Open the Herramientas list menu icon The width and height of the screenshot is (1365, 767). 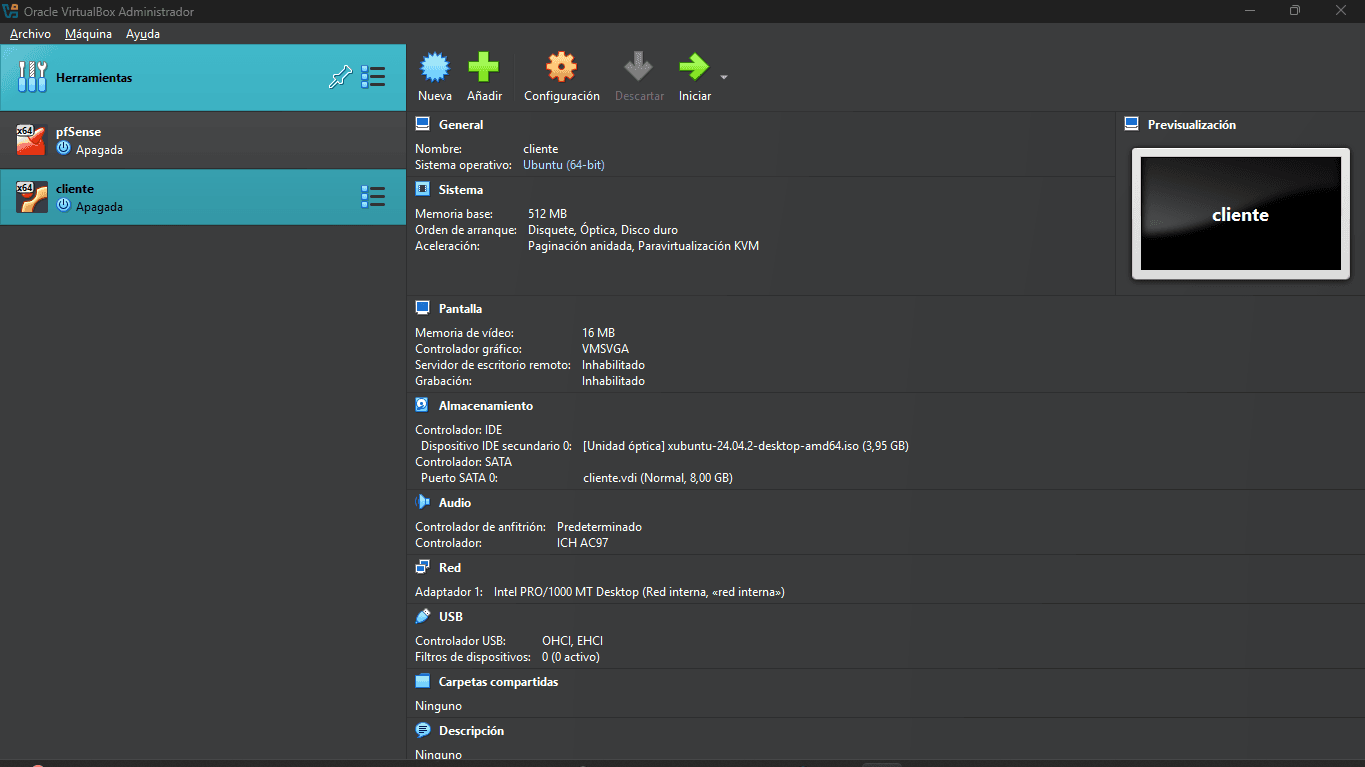point(373,77)
